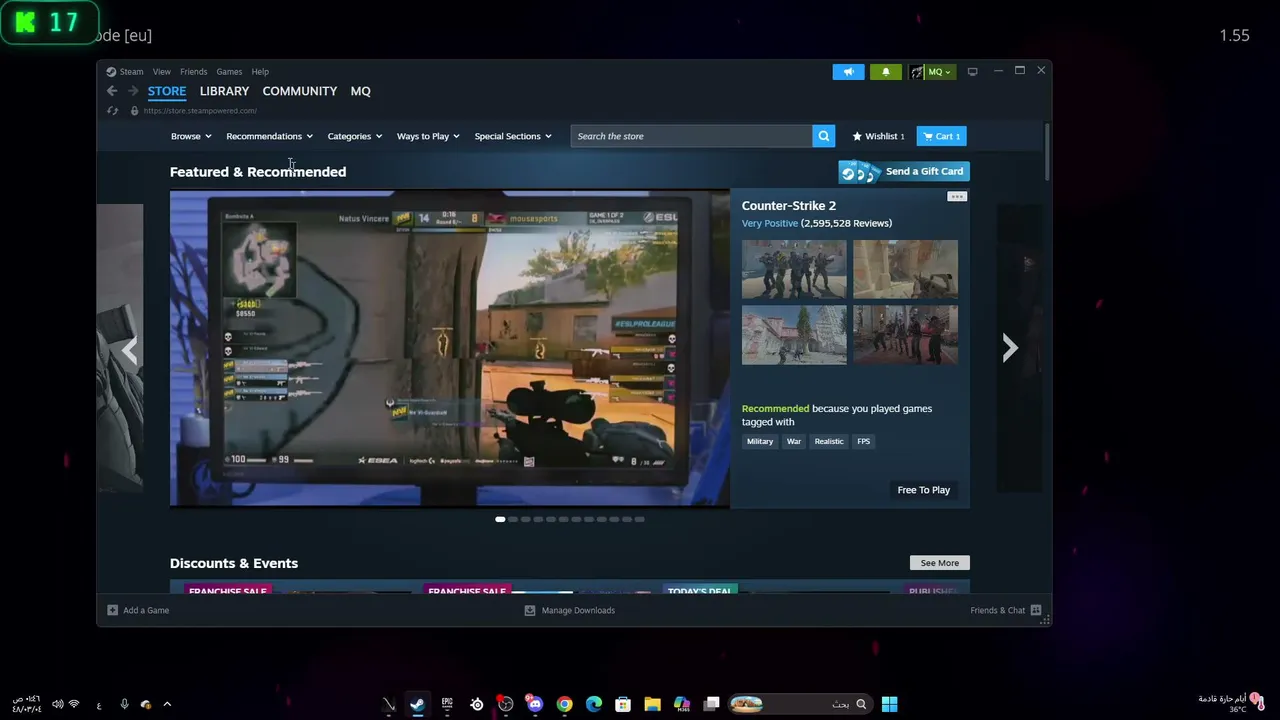Open the Cart with 1 item
Image resolution: width=1280 pixels, height=720 pixels.
pyautogui.click(x=941, y=136)
